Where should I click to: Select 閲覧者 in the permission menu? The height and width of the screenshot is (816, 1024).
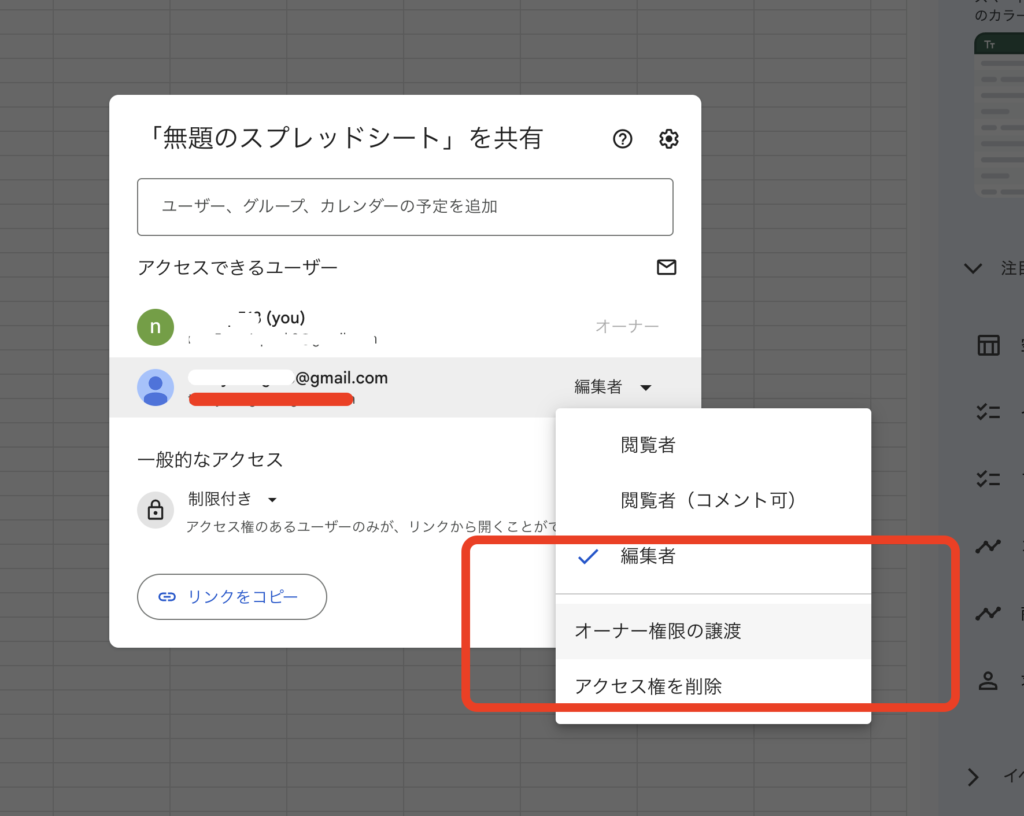tap(648, 445)
